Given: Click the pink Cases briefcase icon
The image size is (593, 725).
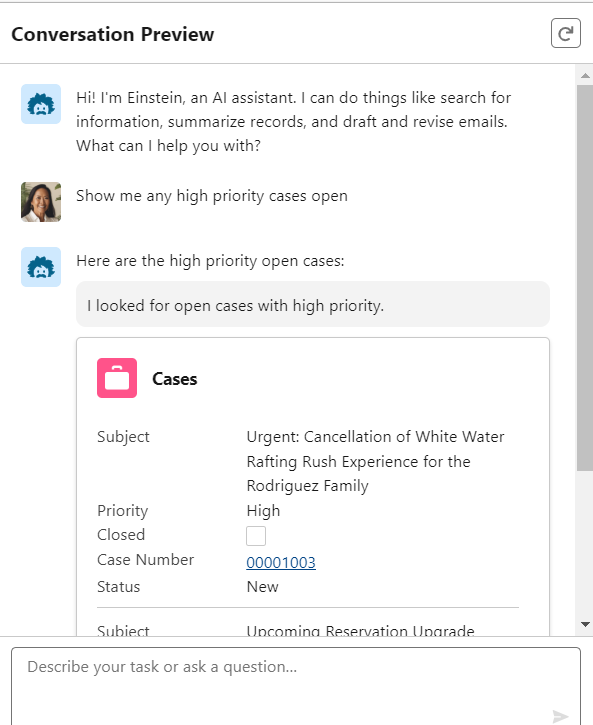Looking at the screenshot, I should [117, 378].
